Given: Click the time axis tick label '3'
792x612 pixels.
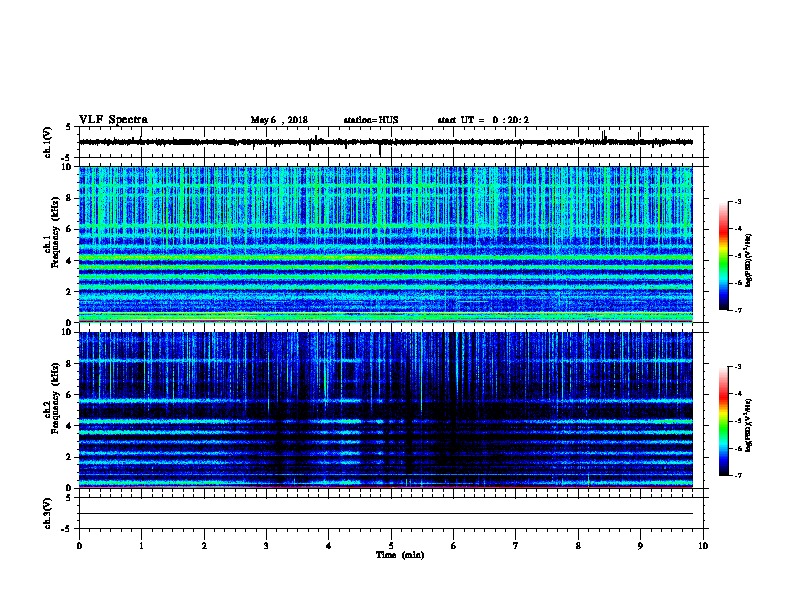Looking at the screenshot, I should pos(266,546).
